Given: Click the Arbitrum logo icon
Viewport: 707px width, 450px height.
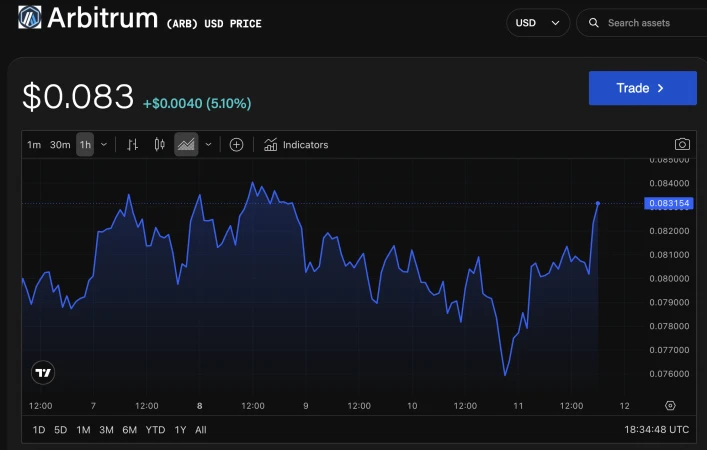Looking at the screenshot, I should click(x=30, y=18).
